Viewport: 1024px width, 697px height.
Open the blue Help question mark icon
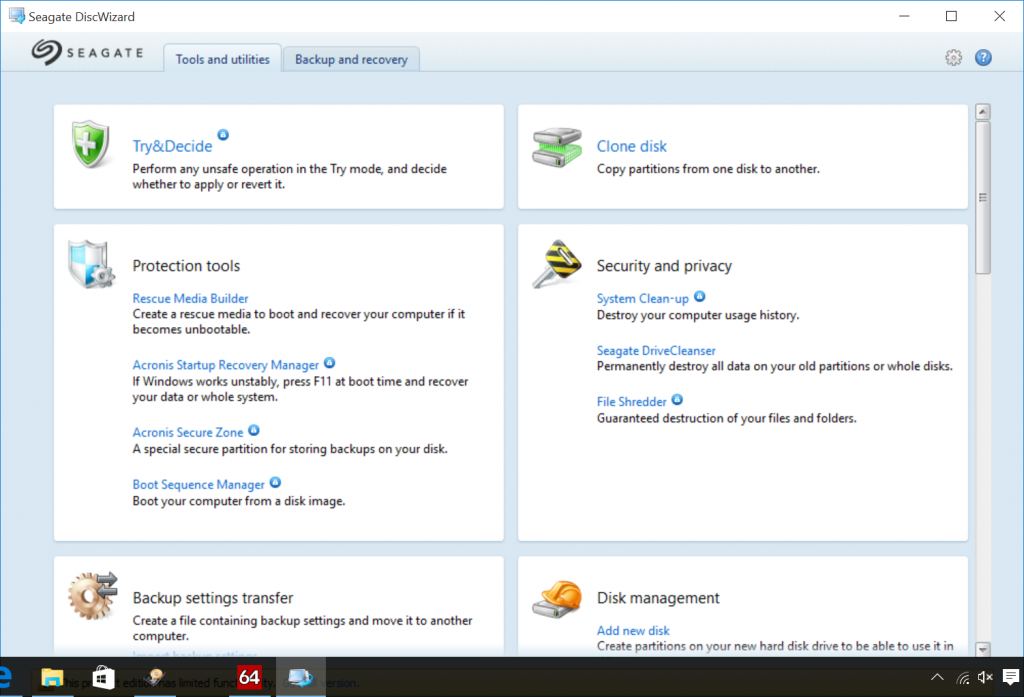coord(983,57)
